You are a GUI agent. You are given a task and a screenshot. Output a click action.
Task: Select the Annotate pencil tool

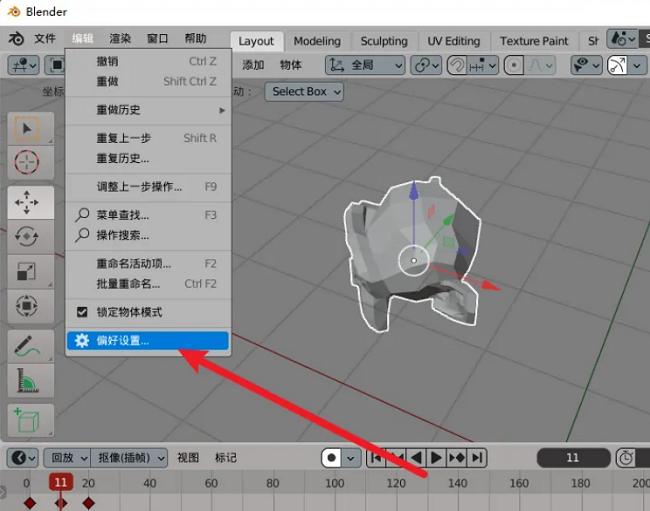coord(27,346)
